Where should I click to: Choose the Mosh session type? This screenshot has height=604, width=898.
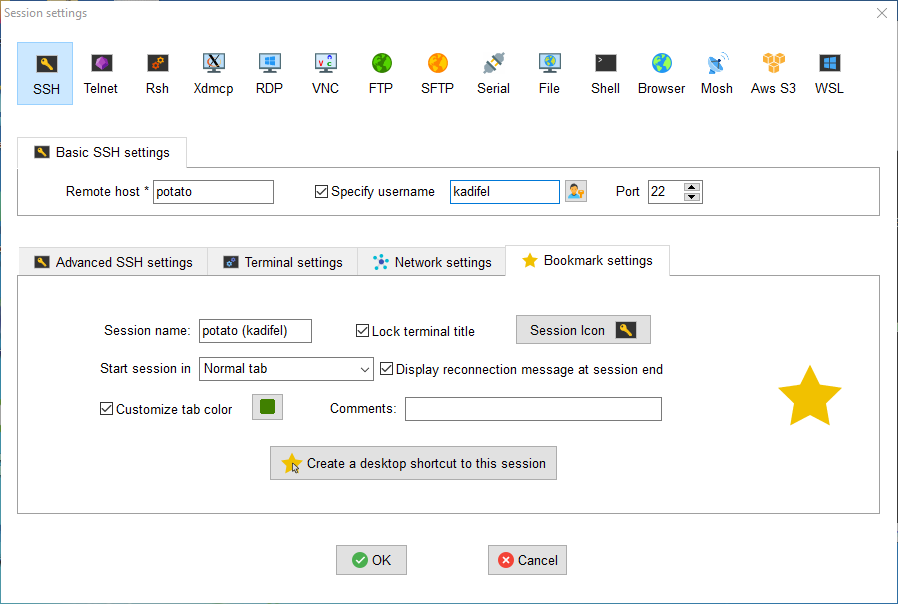pyautogui.click(x=717, y=74)
